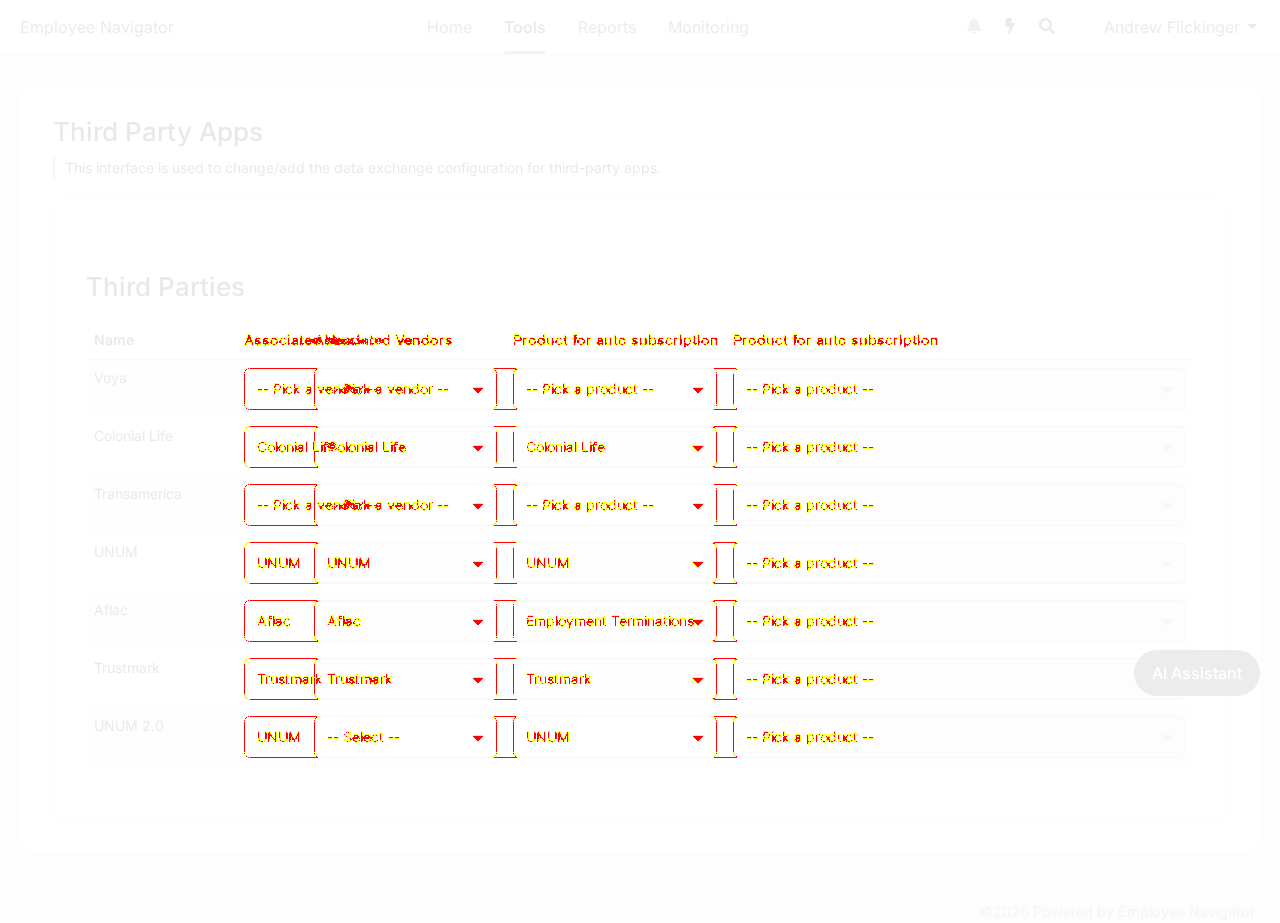Click the Transamerica name cell
Image resolution: width=1280 pixels, height=923 pixels.
coord(138,494)
